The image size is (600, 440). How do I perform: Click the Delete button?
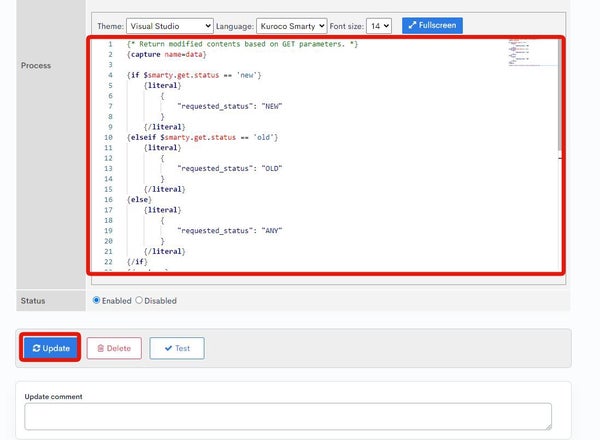tap(114, 348)
